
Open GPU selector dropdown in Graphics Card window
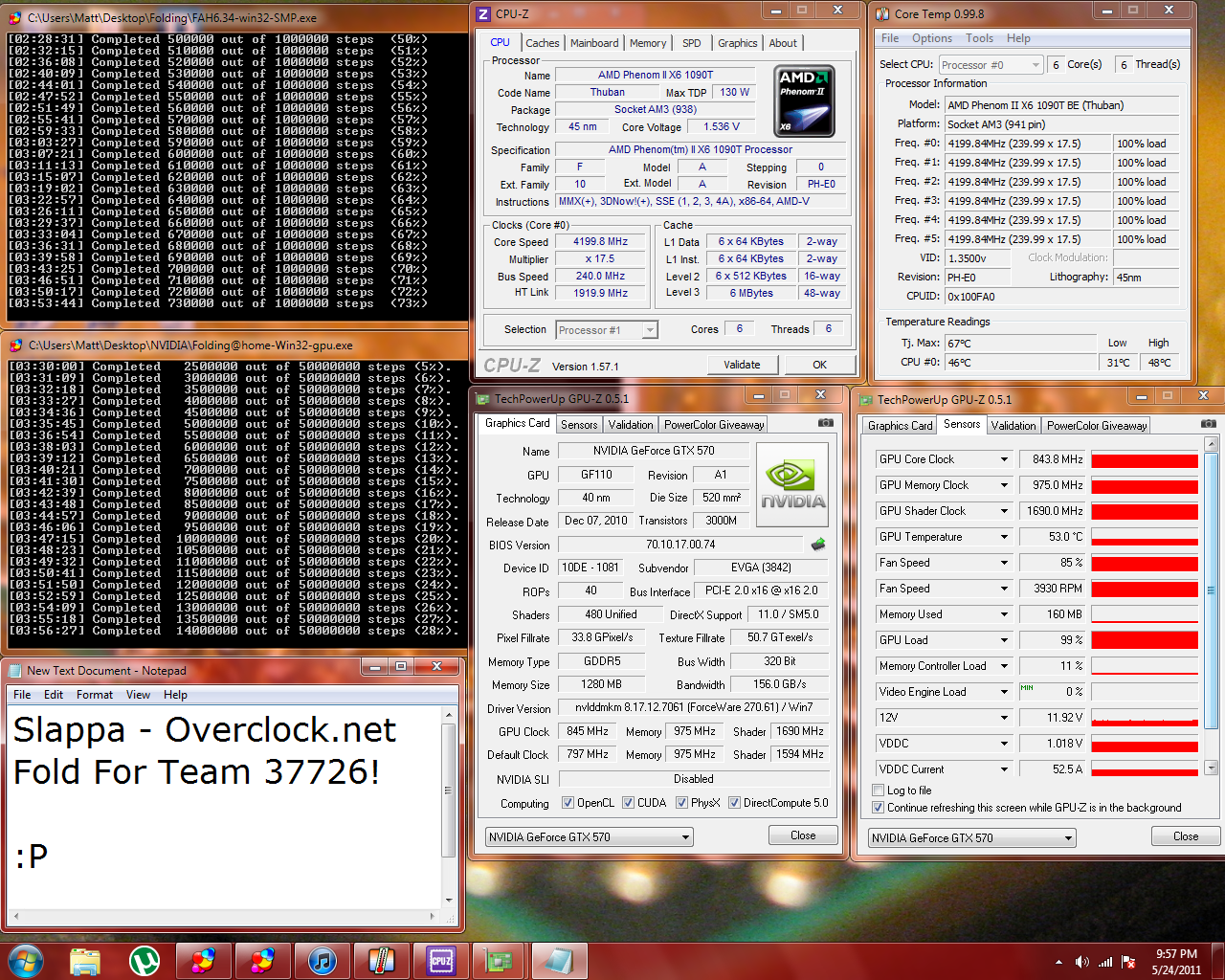pos(589,837)
